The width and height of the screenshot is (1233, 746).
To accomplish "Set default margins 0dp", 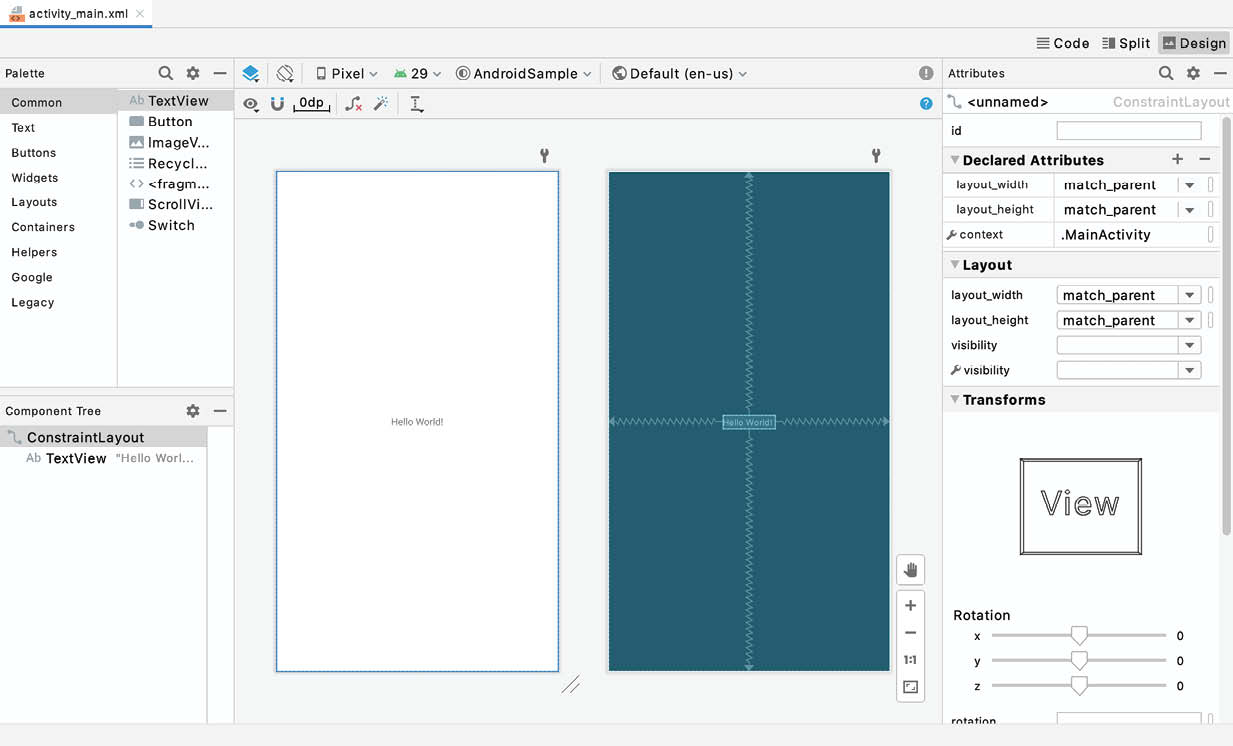I will (x=312, y=103).
